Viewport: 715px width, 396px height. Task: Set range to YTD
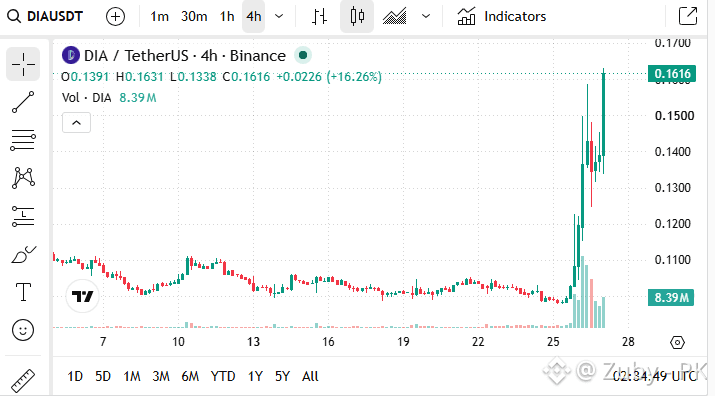point(223,376)
